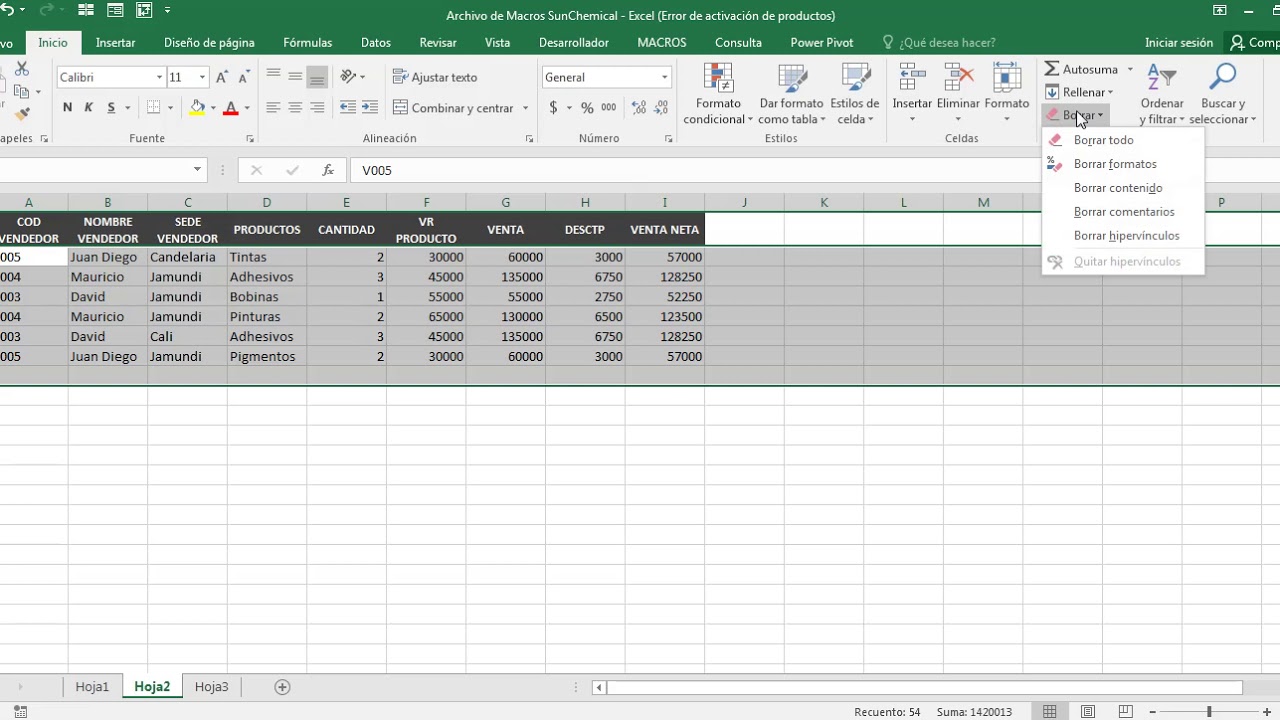Toggle underline S formatting
The width and height of the screenshot is (1280, 720).
(111, 107)
